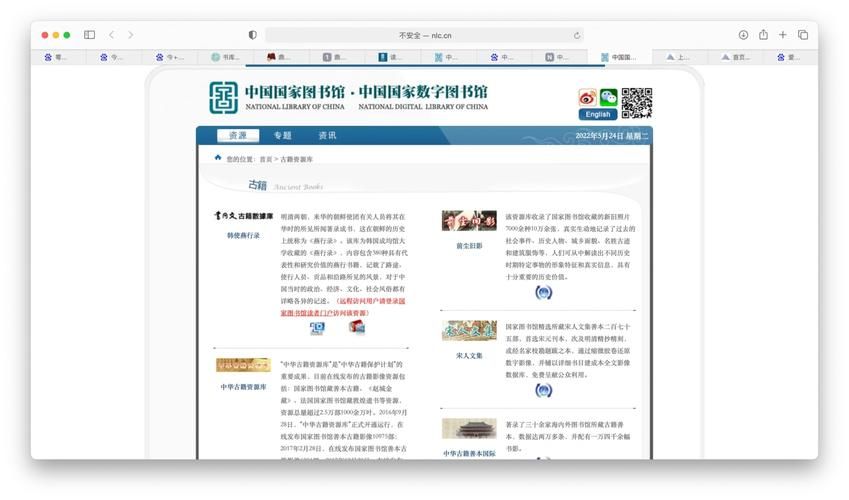849x500 pixels.
Task: Click the blue icon under 燕行录 description
Action: coord(317,327)
